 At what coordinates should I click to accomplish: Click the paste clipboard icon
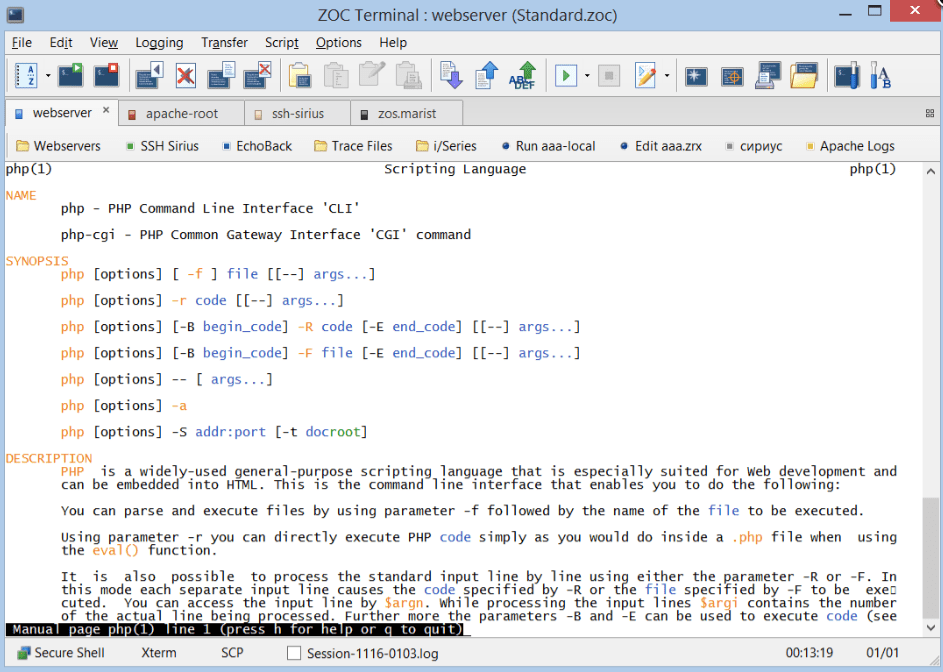coord(300,76)
